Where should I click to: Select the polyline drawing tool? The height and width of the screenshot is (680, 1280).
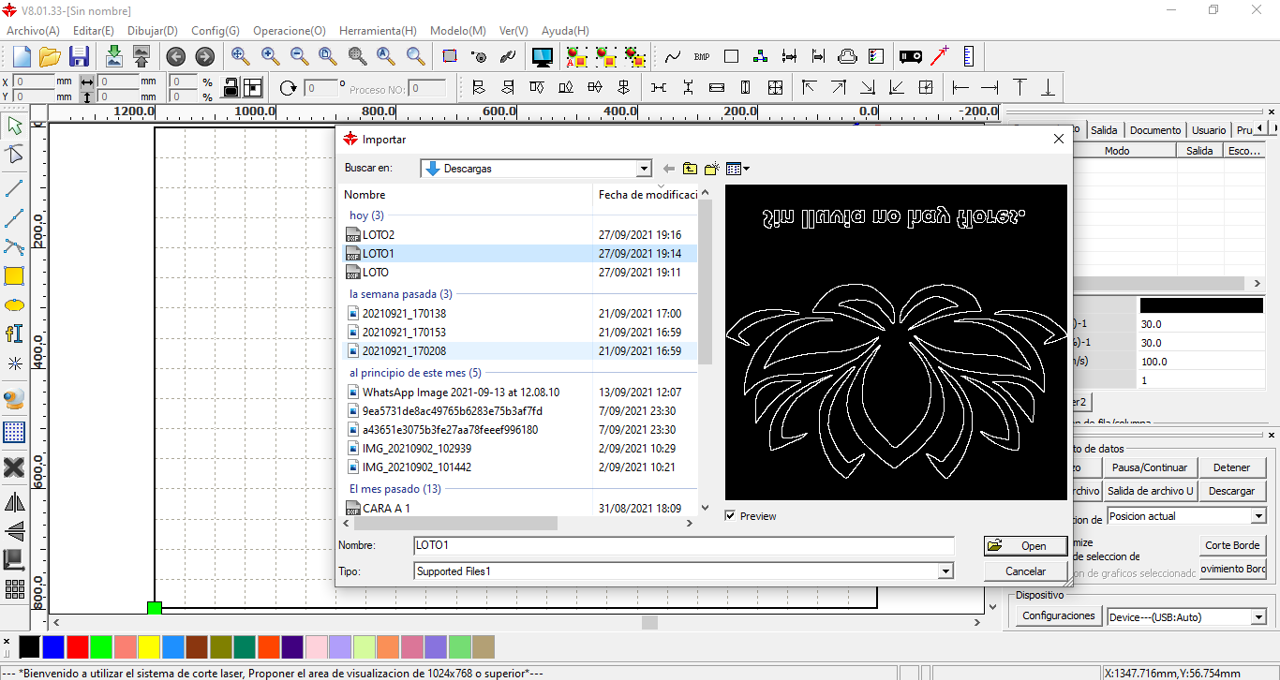click(x=14, y=218)
